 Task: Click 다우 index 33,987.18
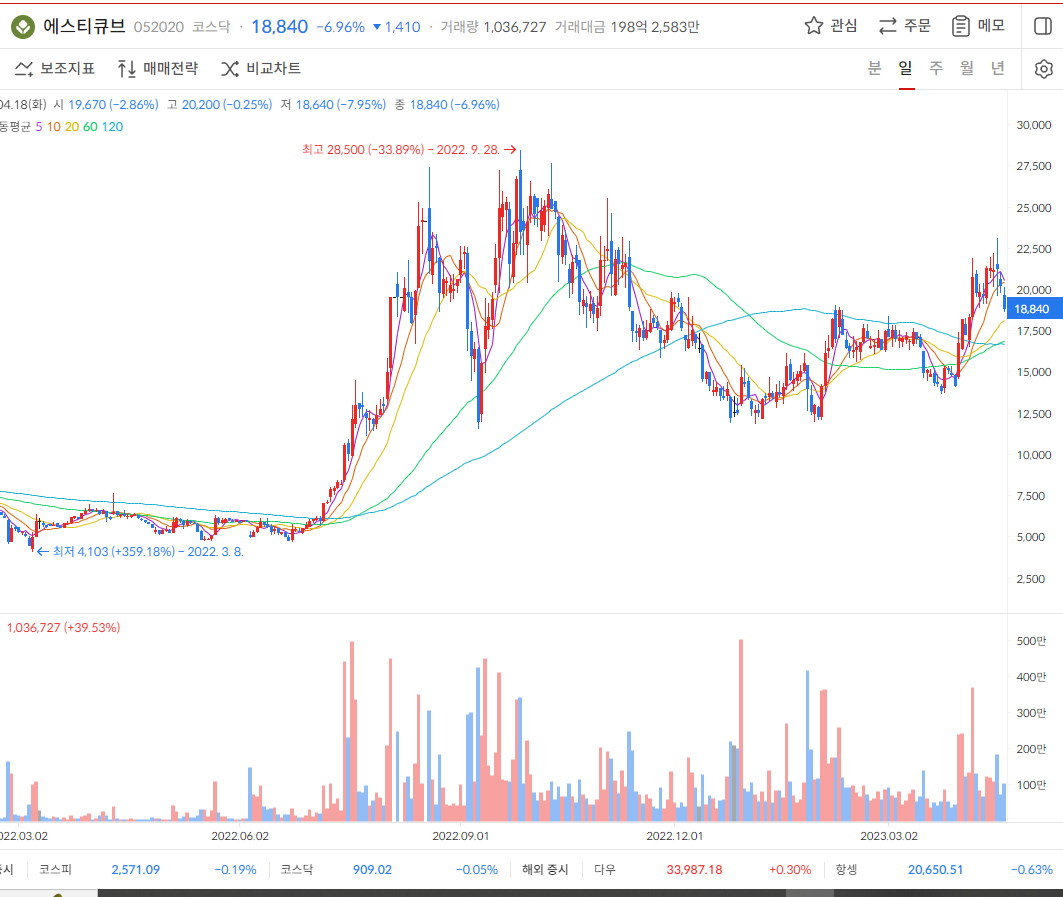click(x=694, y=870)
